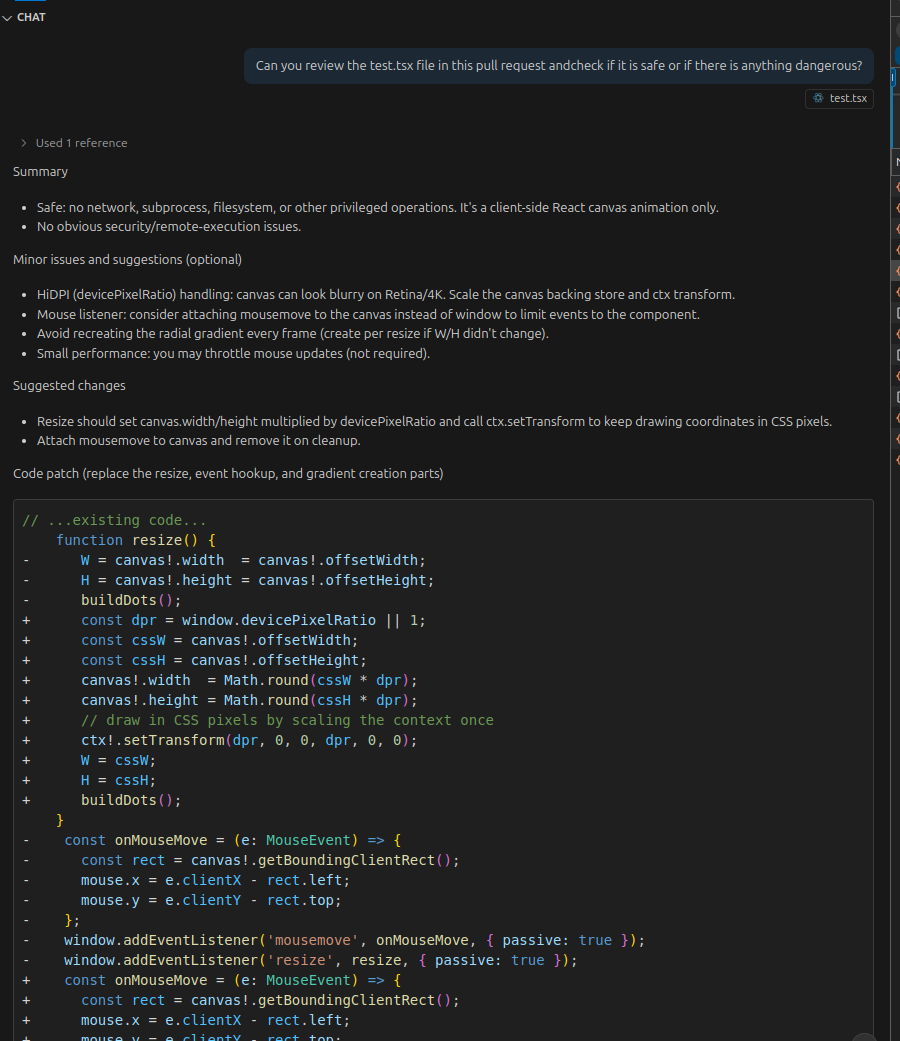Click the ctx!.setTransform code line
This screenshot has height=1041, width=900.
pyautogui.click(x=249, y=740)
